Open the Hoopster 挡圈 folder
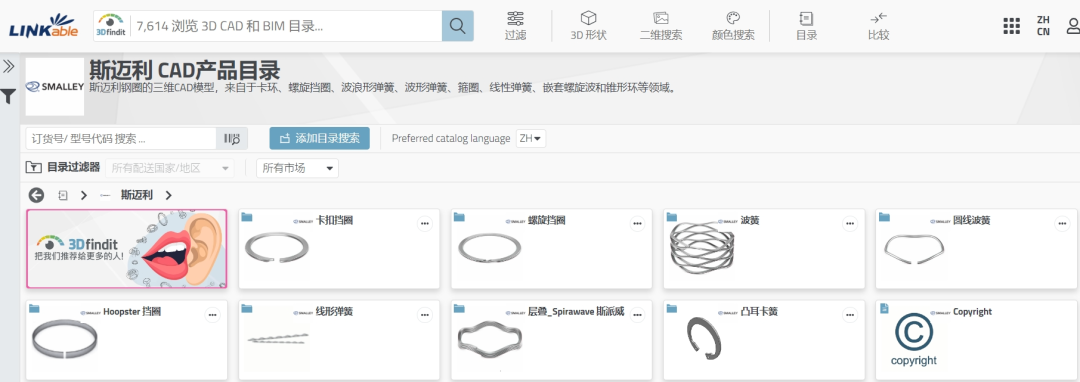The height and width of the screenshot is (382, 1080). tap(127, 340)
